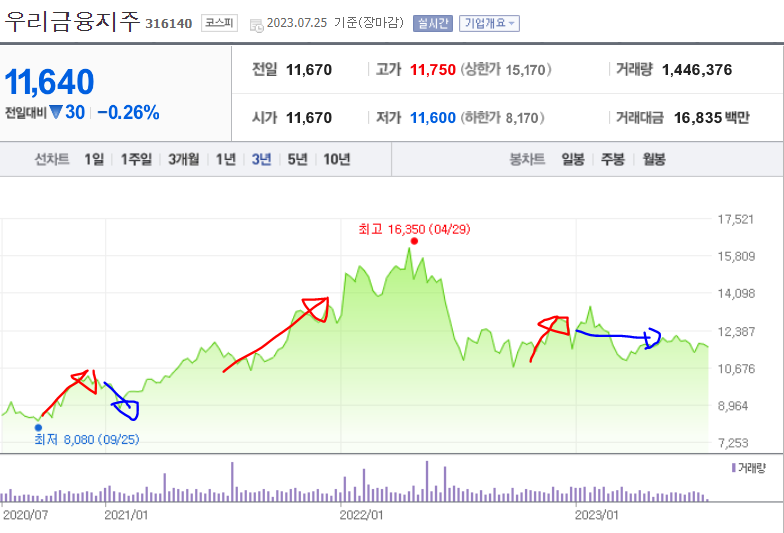This screenshot has height=533, width=784.
Task: Click the calendar icon beside 2023.07.25
Action: pyautogui.click(x=256, y=26)
